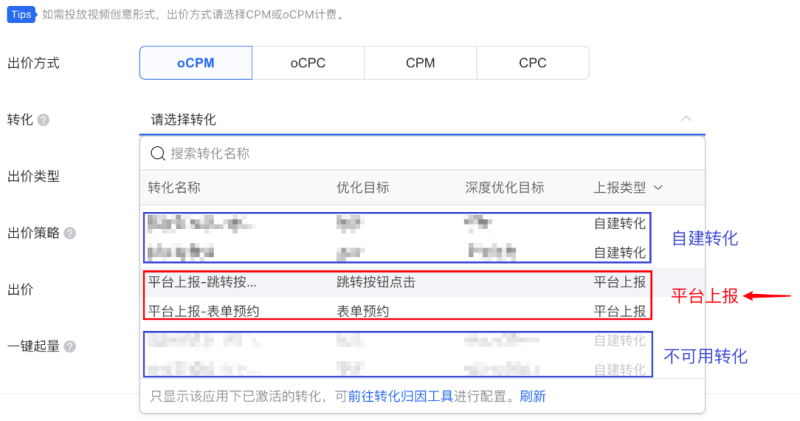
Task: Click the 搜索转化名称 search box
Action: (422, 153)
